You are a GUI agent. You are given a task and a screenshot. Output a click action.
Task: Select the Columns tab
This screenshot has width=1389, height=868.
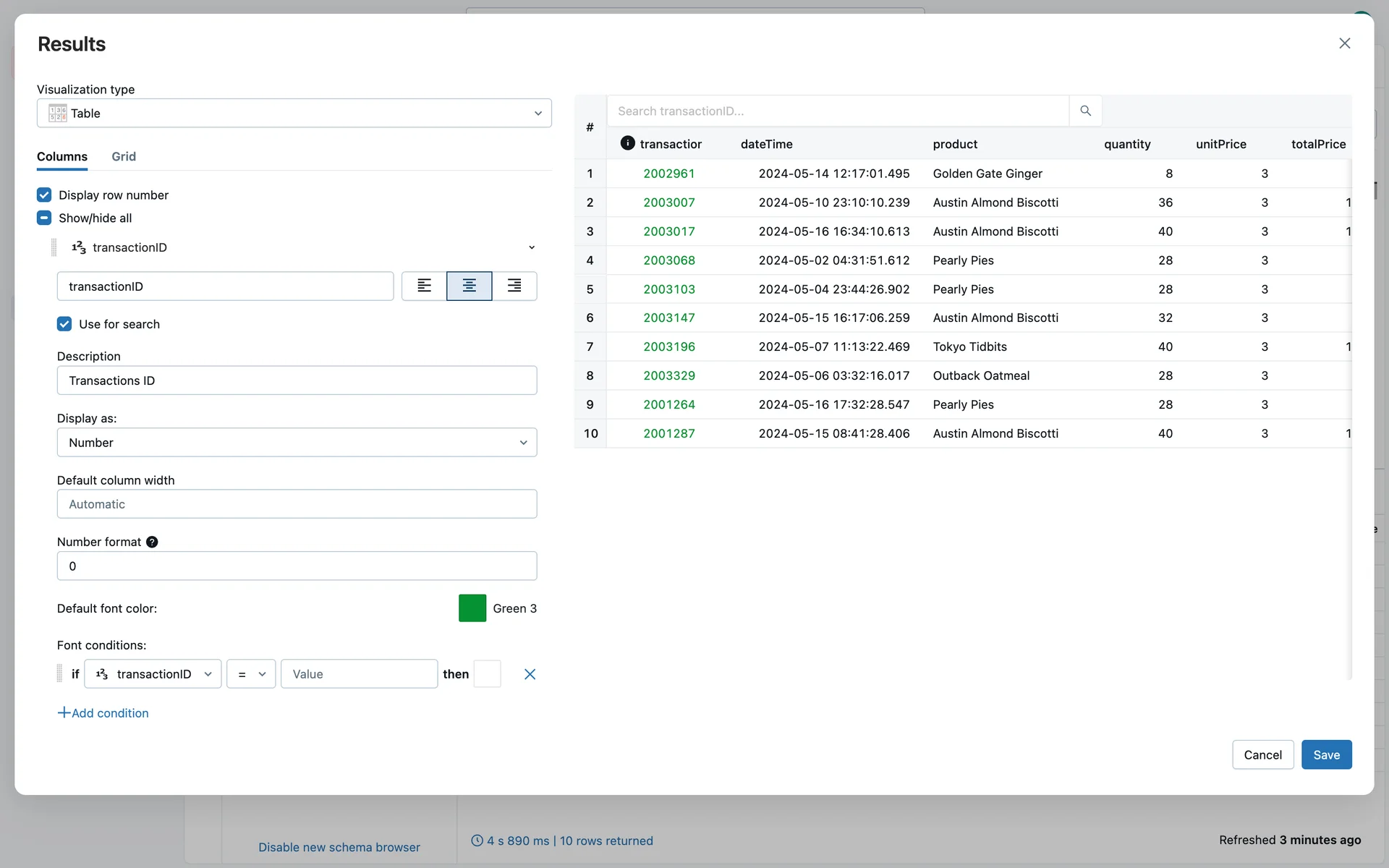62,156
